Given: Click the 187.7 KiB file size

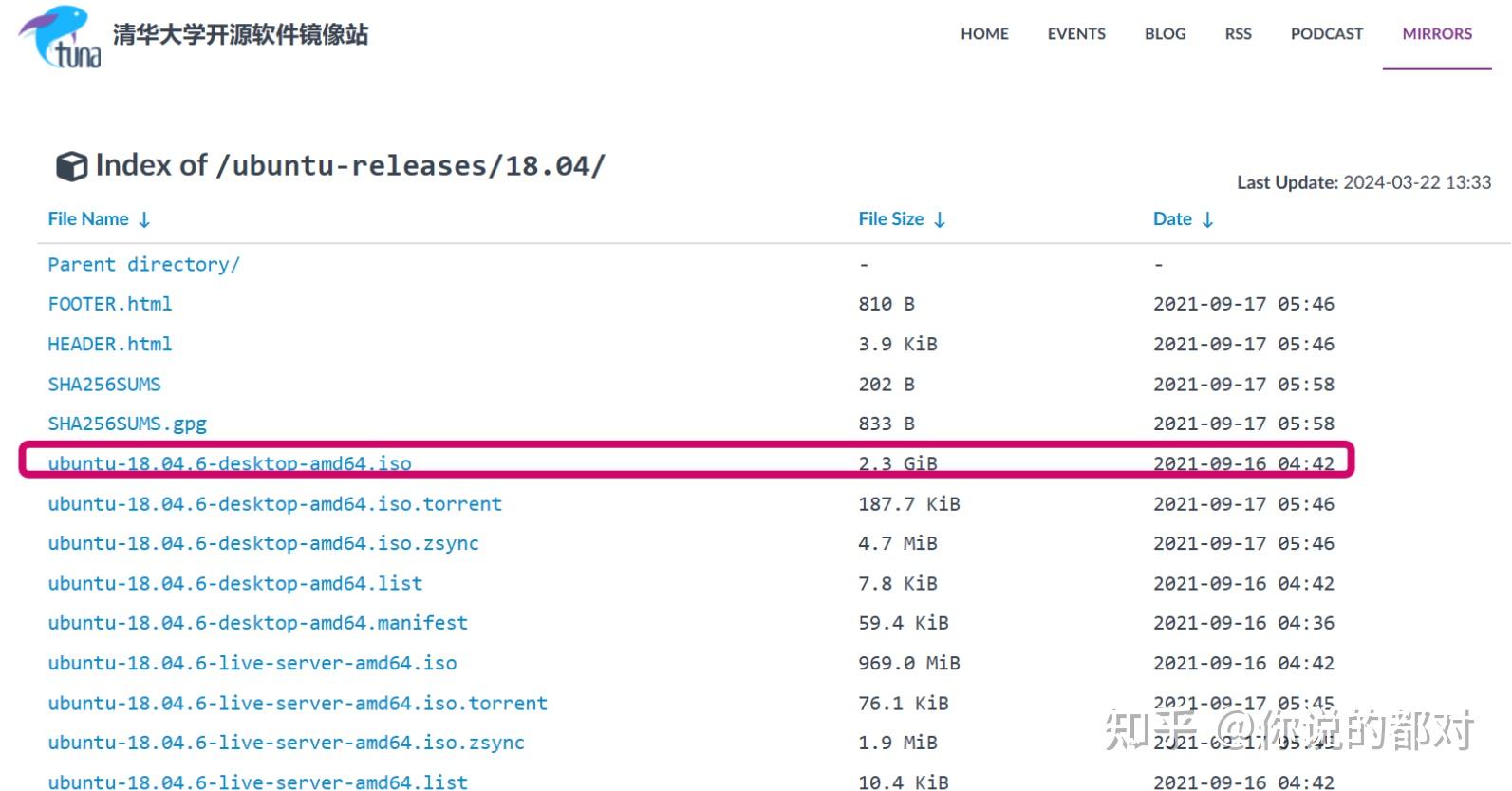Looking at the screenshot, I should click(909, 504).
